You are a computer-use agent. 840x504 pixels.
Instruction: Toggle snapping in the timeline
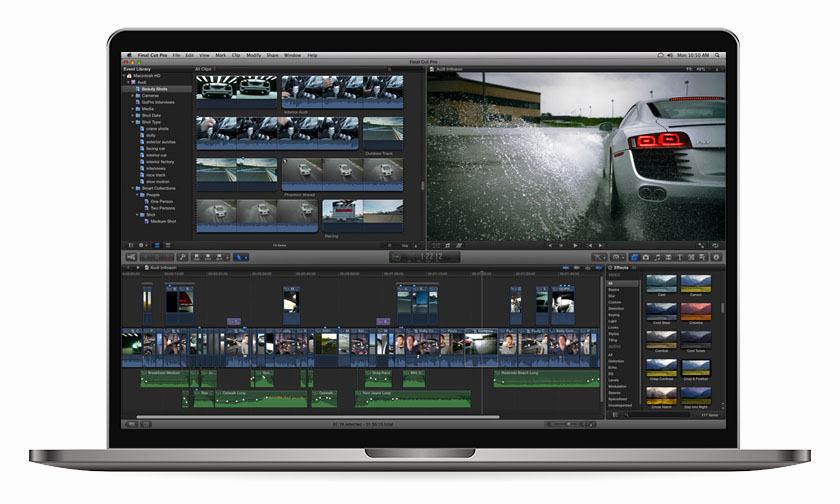click(599, 268)
